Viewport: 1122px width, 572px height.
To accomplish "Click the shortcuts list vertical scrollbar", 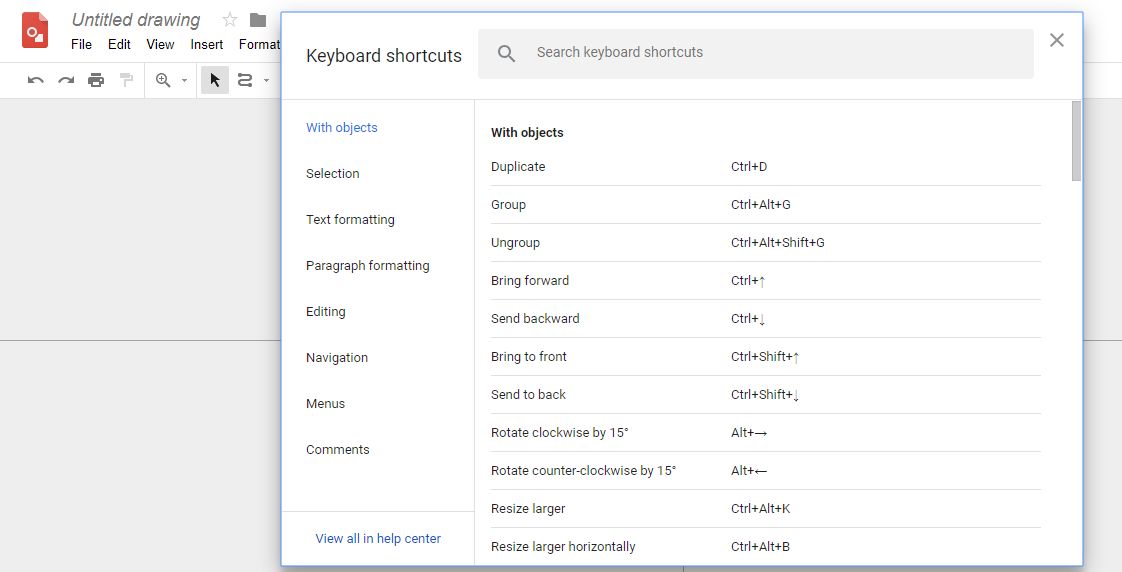I will (1076, 140).
